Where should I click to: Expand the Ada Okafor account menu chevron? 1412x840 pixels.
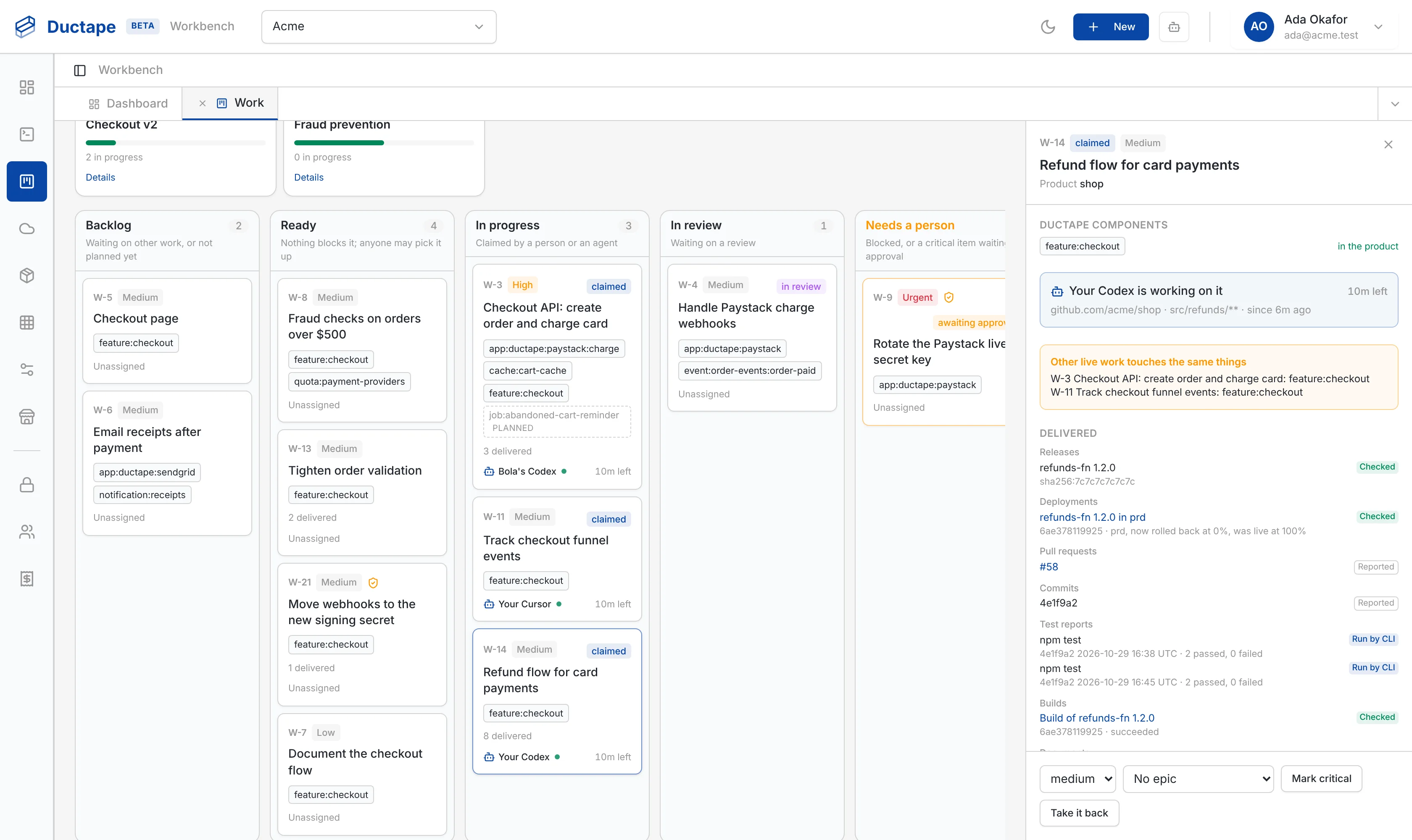tap(1378, 26)
